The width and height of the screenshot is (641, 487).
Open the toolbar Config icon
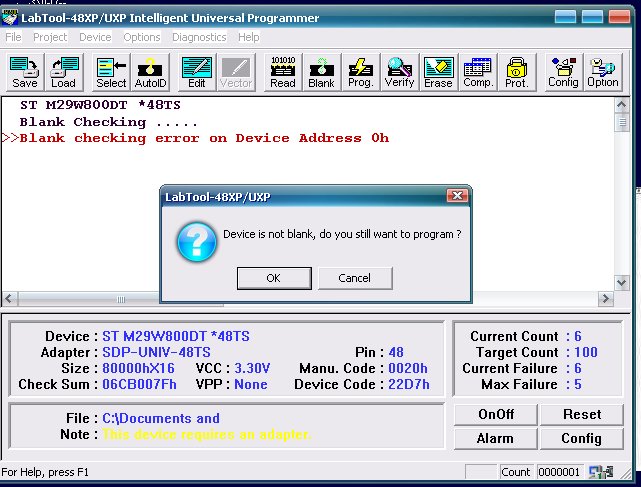tap(563, 72)
